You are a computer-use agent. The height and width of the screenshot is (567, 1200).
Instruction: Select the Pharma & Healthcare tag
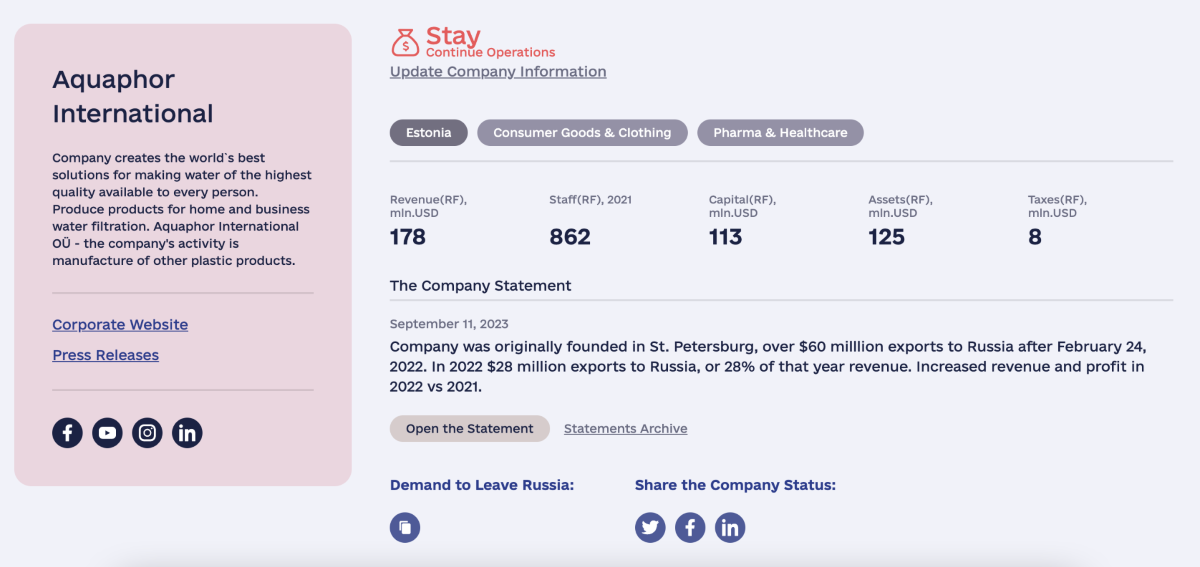click(x=780, y=133)
